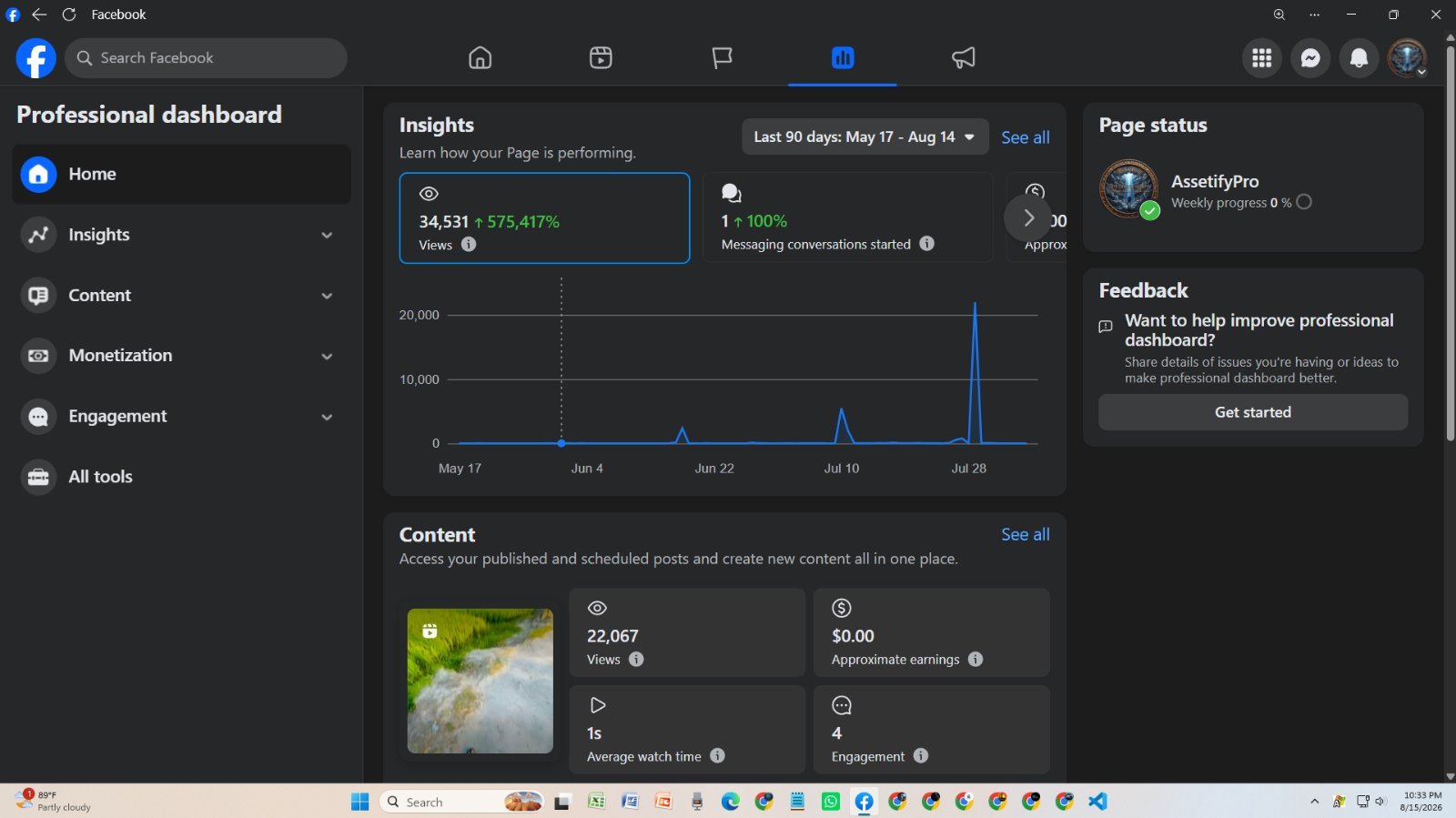This screenshot has width=1456, height=818.
Task: Expand the Monetization sidebar chevron
Action: pyautogui.click(x=327, y=356)
